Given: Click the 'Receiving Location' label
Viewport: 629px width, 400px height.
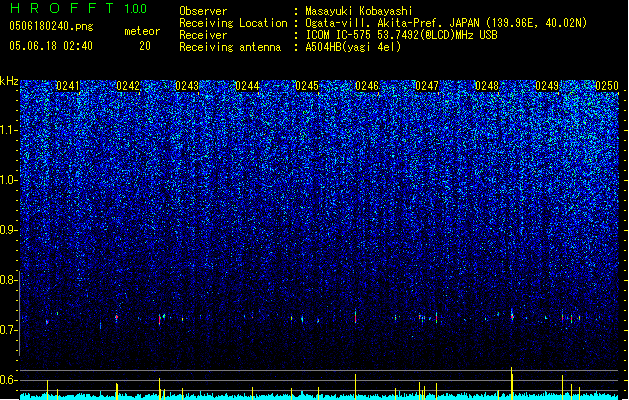Looking at the screenshot, I should (x=233, y=23).
